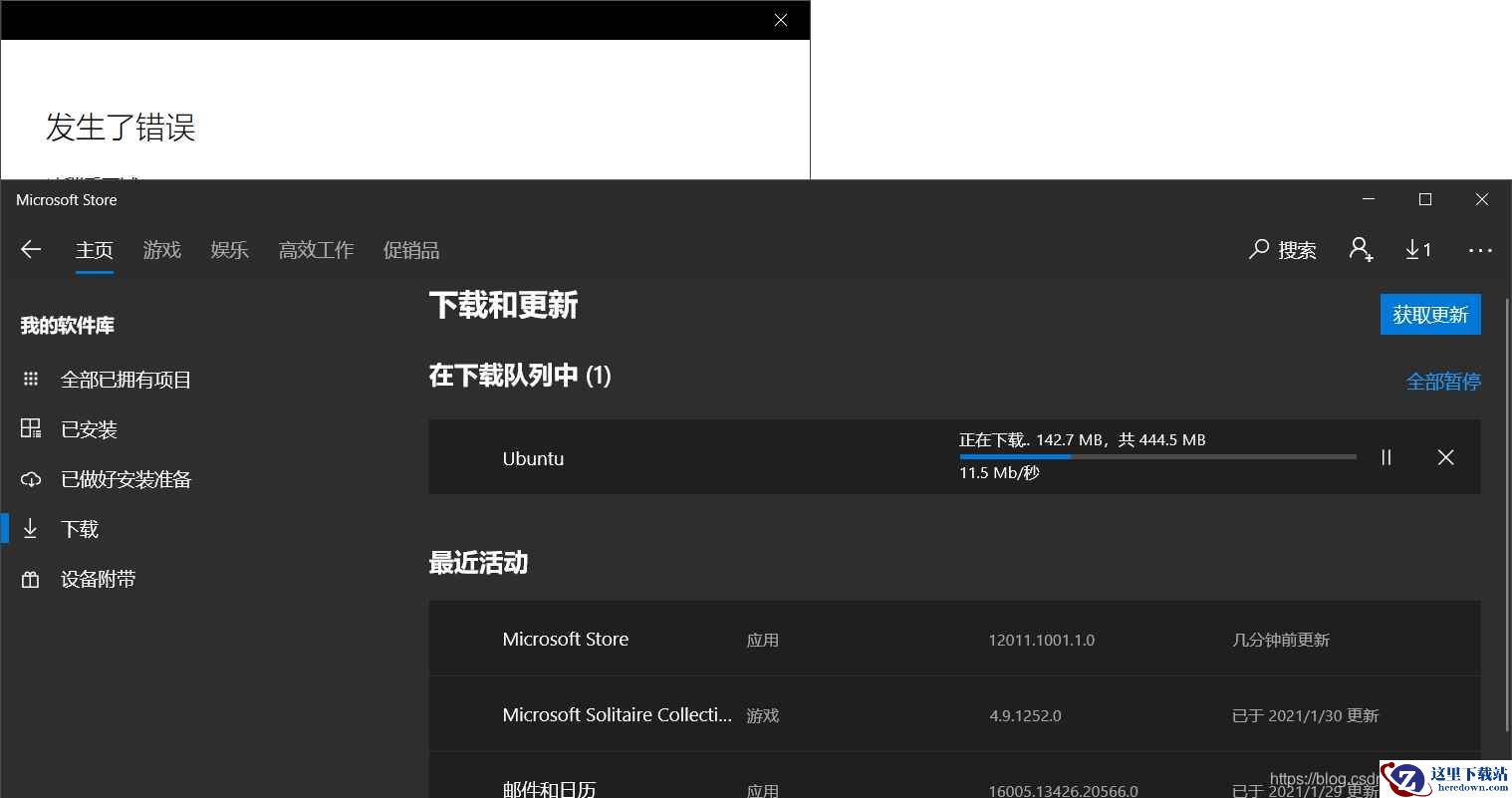Click the Ubuntu download progress bar
The height and width of the screenshot is (798, 1512).
pyautogui.click(x=1157, y=456)
